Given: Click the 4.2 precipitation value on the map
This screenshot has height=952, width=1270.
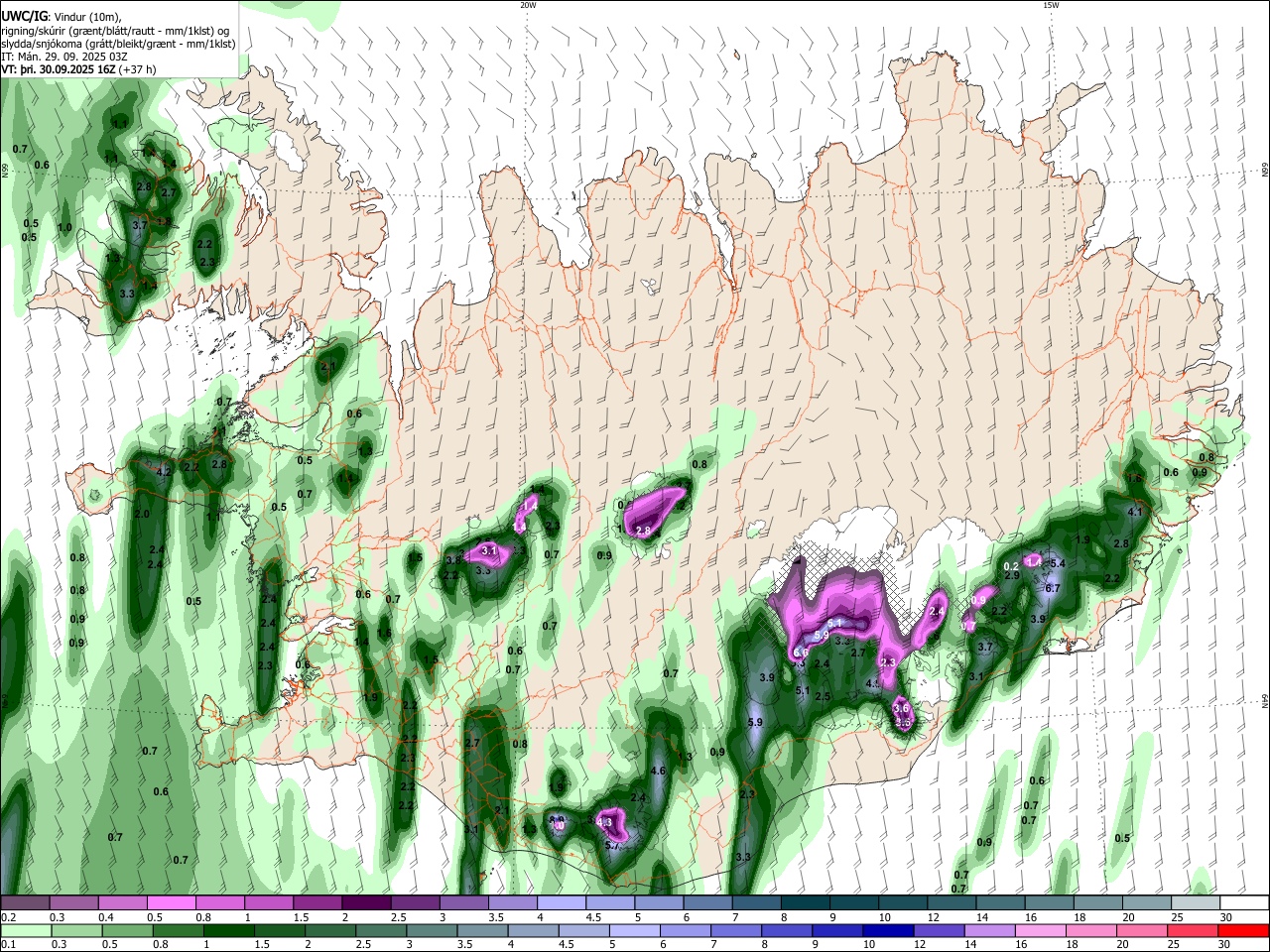Looking at the screenshot, I should click(164, 472).
